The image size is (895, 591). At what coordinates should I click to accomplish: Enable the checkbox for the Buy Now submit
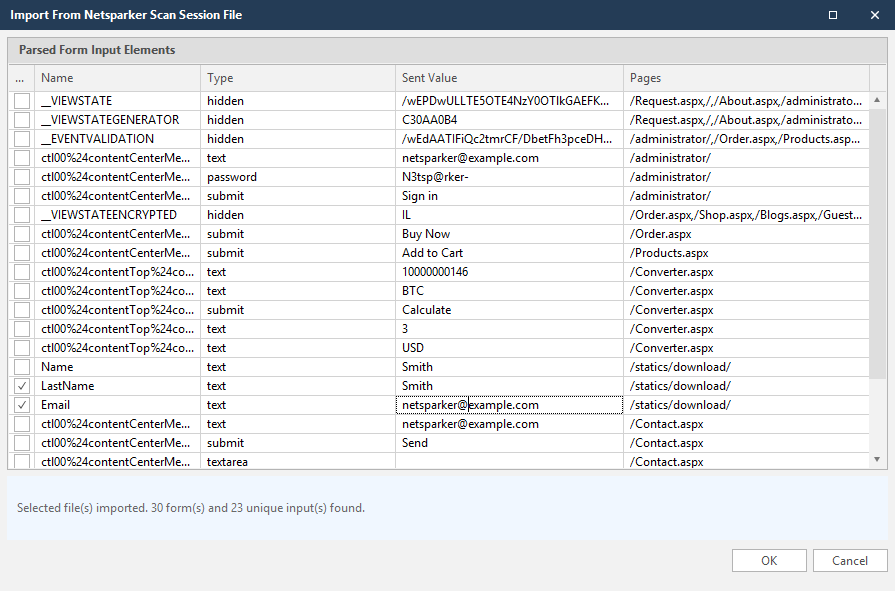(x=21, y=234)
